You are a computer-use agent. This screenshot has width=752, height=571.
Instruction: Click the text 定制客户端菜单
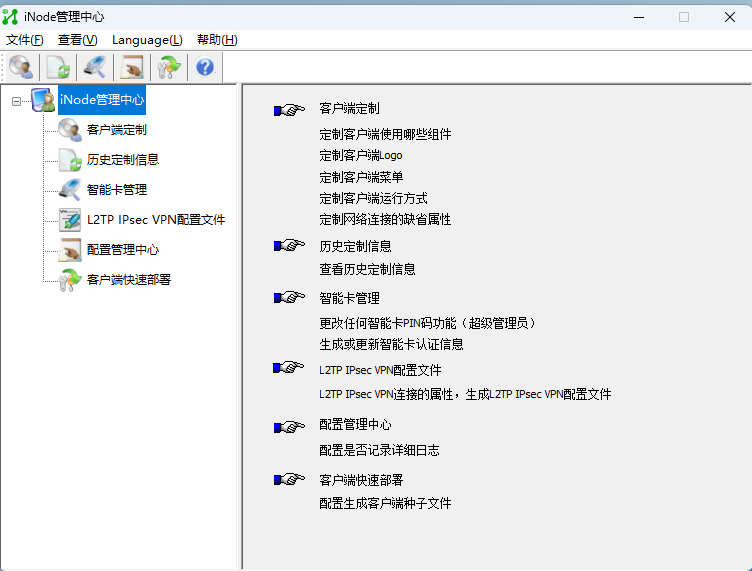click(x=361, y=177)
